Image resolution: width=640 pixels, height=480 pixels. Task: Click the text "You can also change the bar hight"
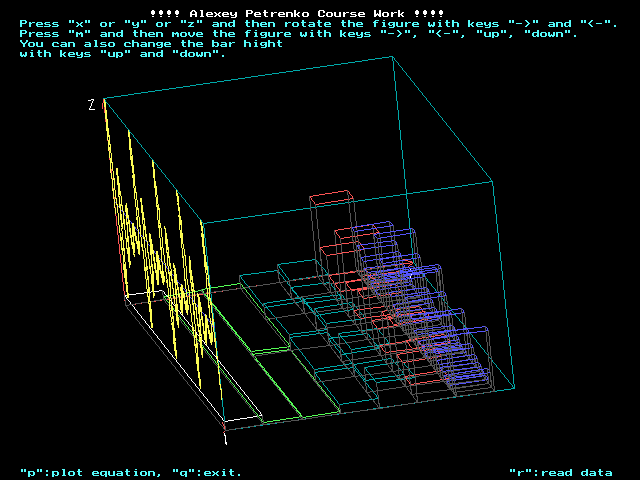click(x=151, y=44)
